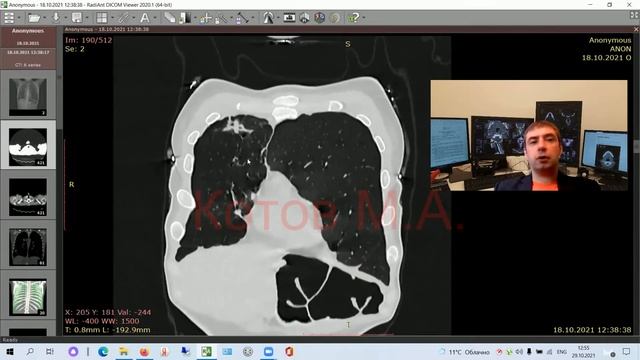The image size is (640, 360).
Task: Click the PACS download arrow icon
Action: [x=56, y=18]
